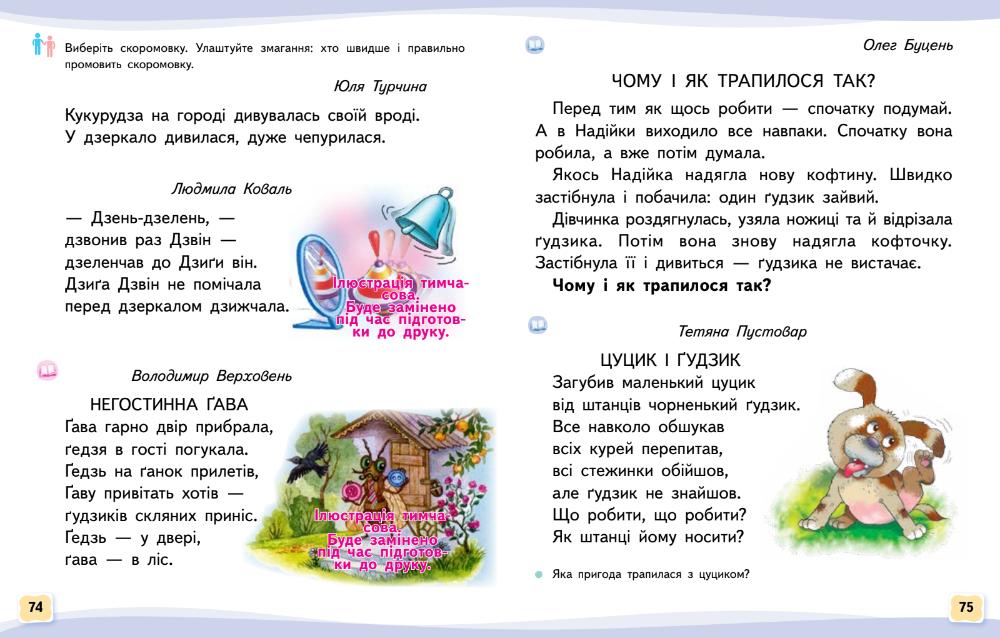Click page number 75
The image size is (1000, 638).
point(966,606)
